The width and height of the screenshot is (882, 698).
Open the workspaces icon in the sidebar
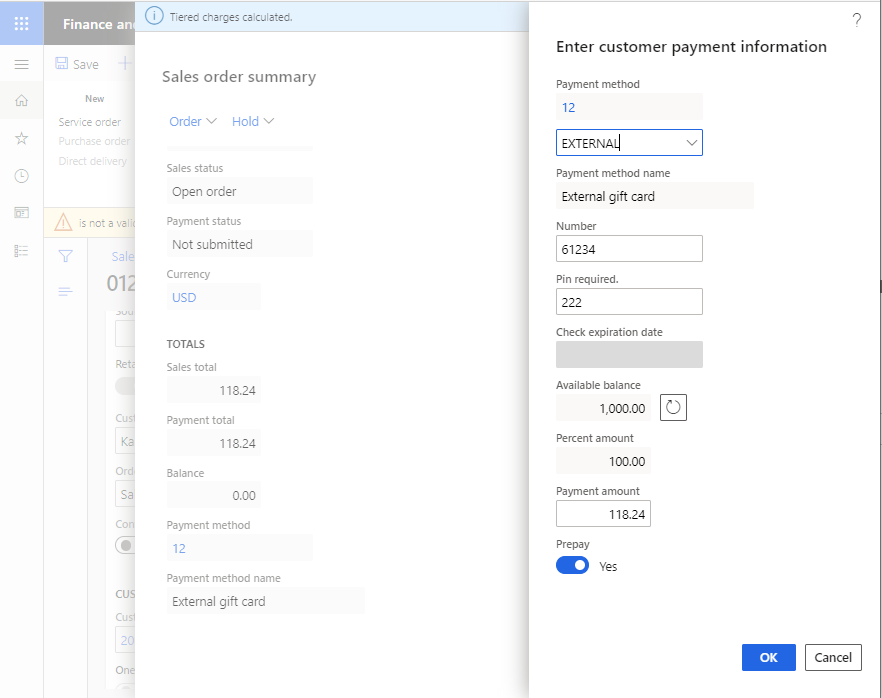pyautogui.click(x=22, y=212)
